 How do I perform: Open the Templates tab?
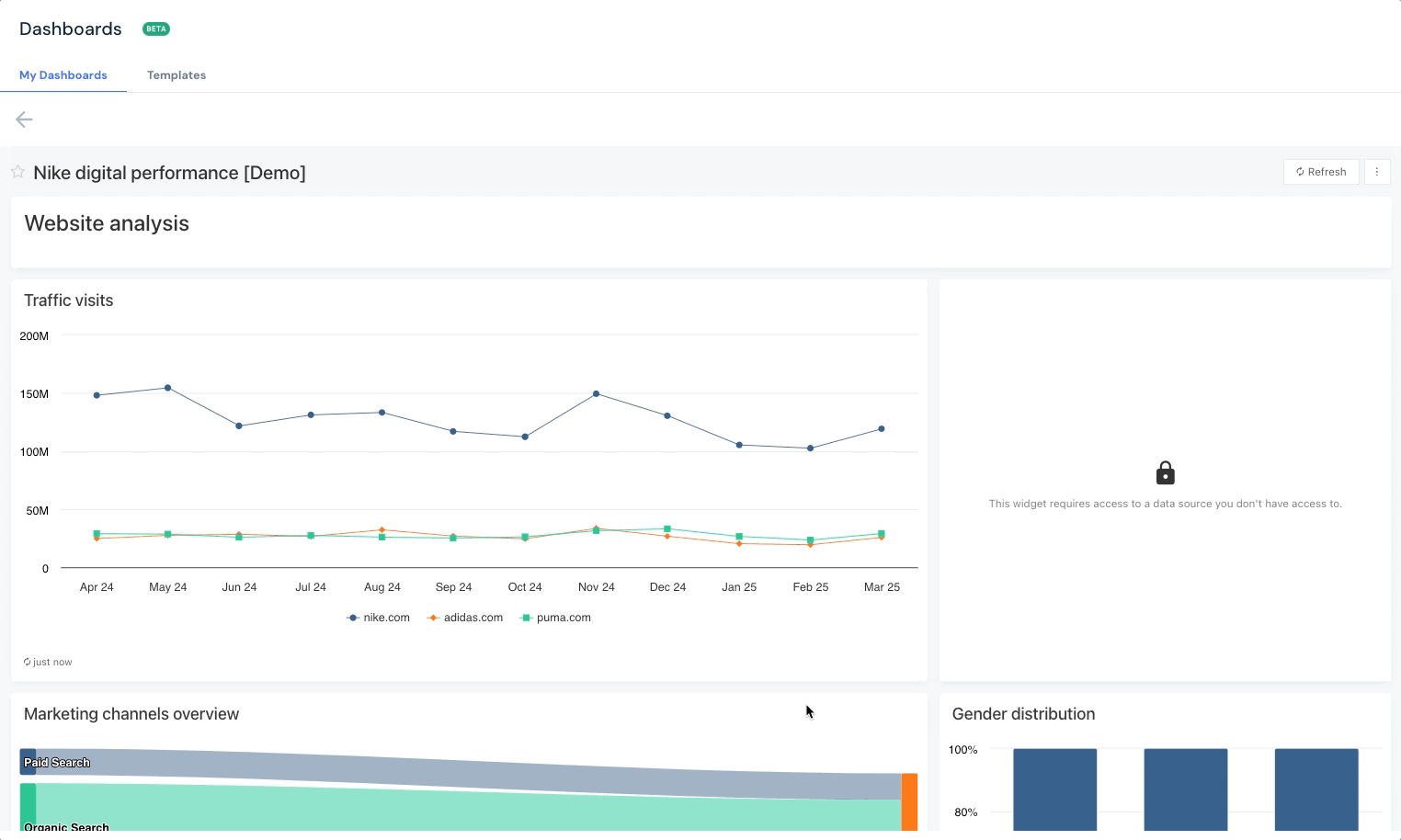pyautogui.click(x=177, y=75)
